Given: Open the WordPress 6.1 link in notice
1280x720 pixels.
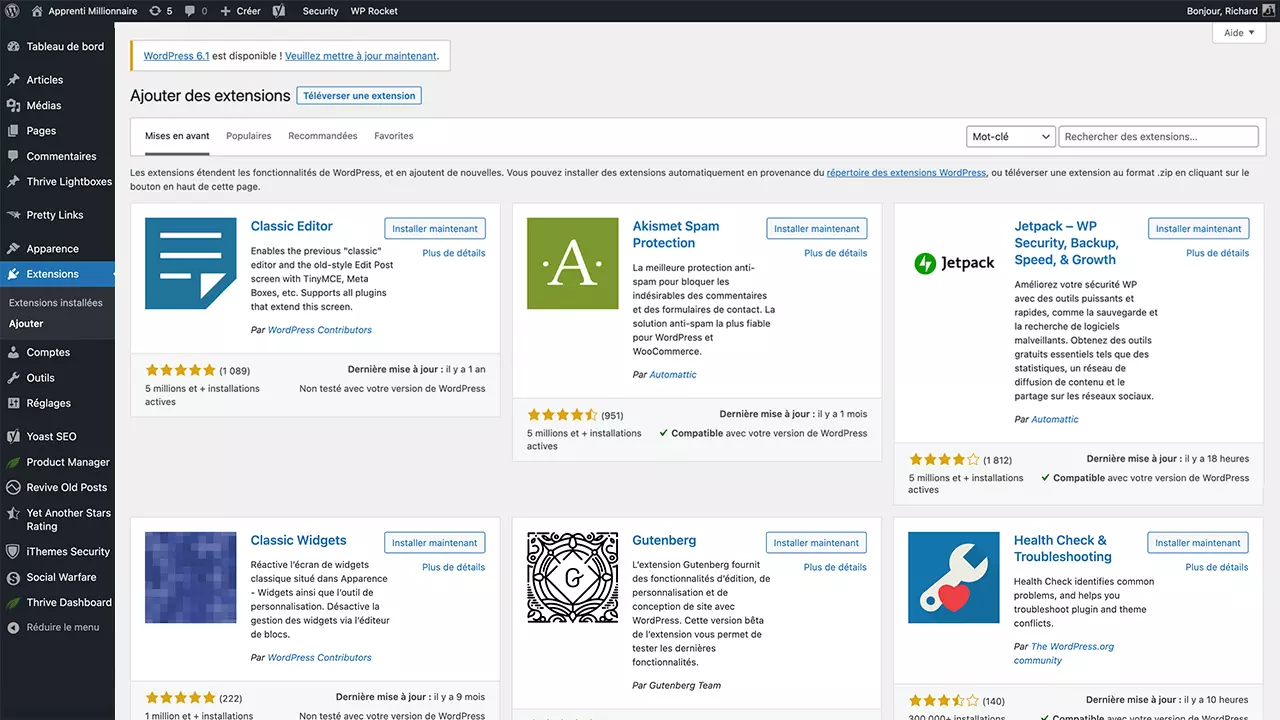Looking at the screenshot, I should point(176,56).
